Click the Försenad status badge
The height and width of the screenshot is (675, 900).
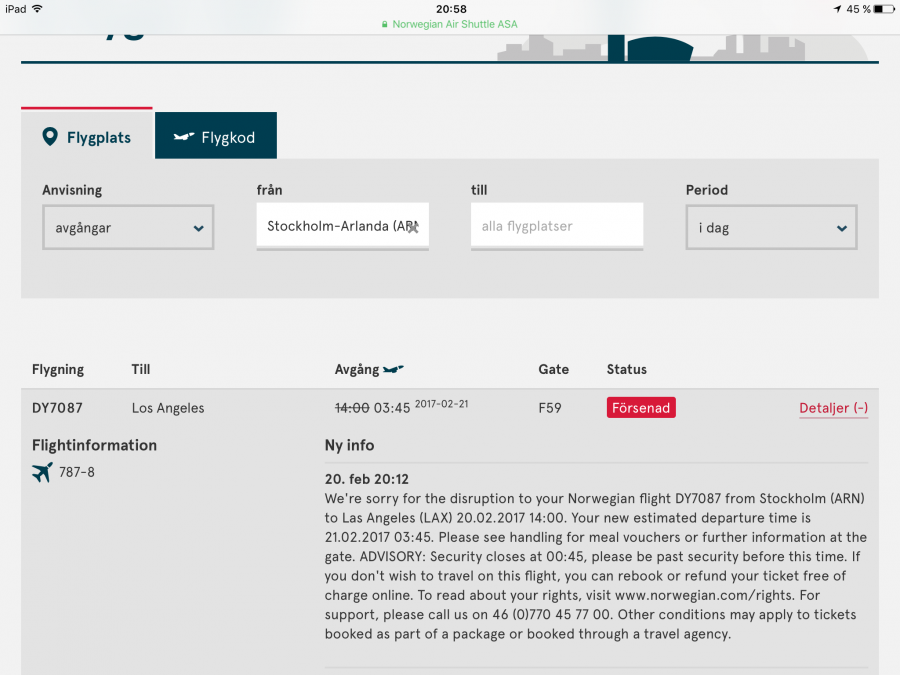[641, 408]
